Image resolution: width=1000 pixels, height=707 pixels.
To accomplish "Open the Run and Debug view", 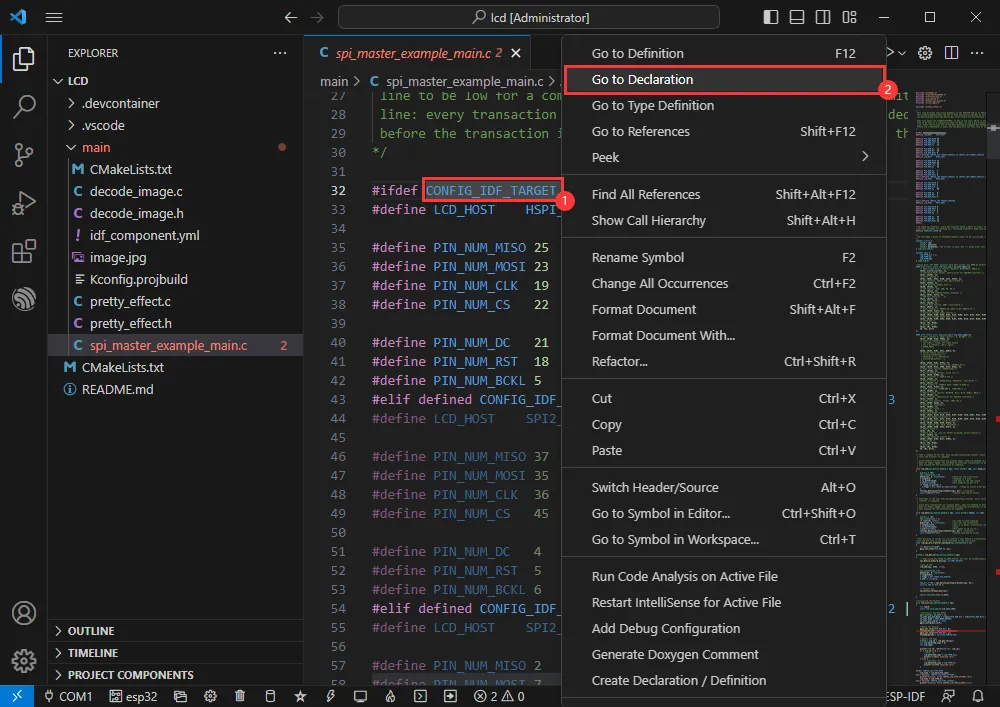I will pyautogui.click(x=24, y=203).
